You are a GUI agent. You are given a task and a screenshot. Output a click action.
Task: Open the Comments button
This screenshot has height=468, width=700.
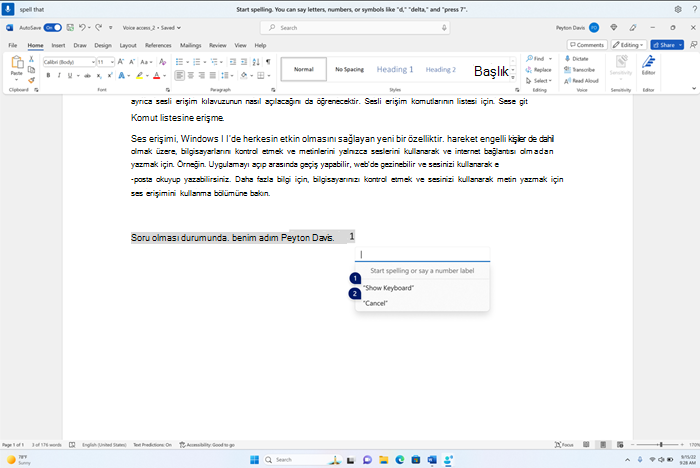(x=587, y=45)
